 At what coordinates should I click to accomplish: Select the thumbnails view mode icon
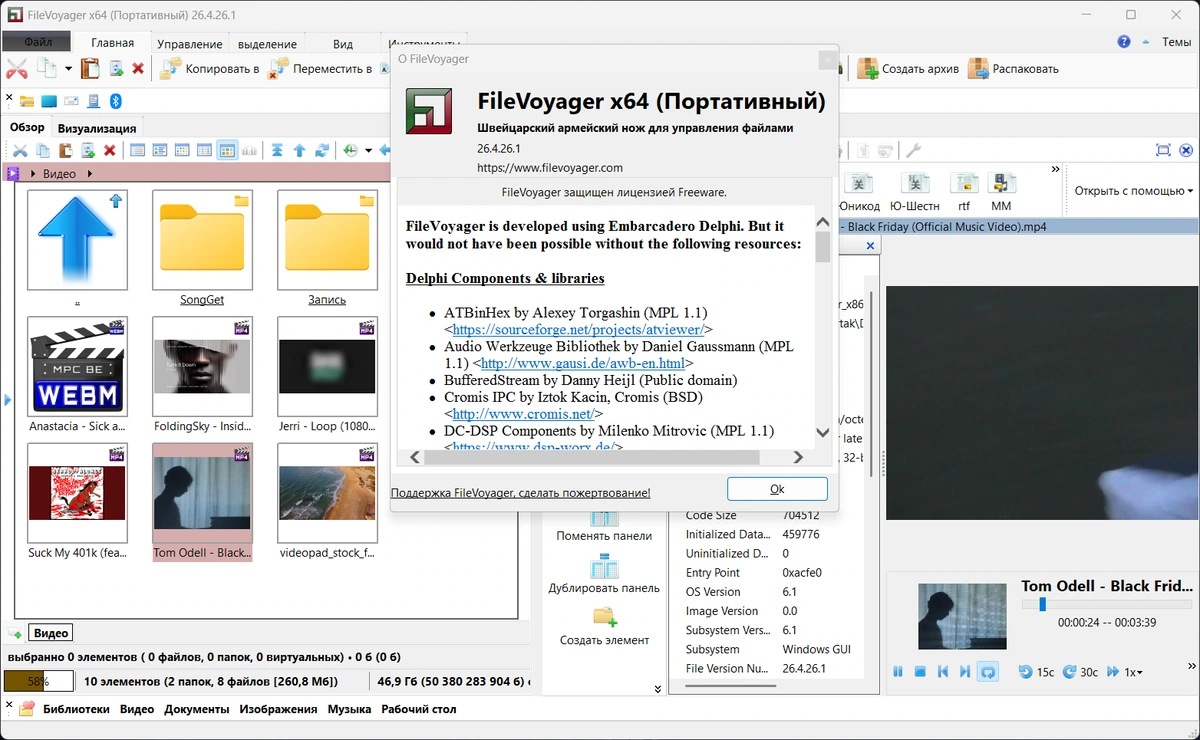point(227,150)
